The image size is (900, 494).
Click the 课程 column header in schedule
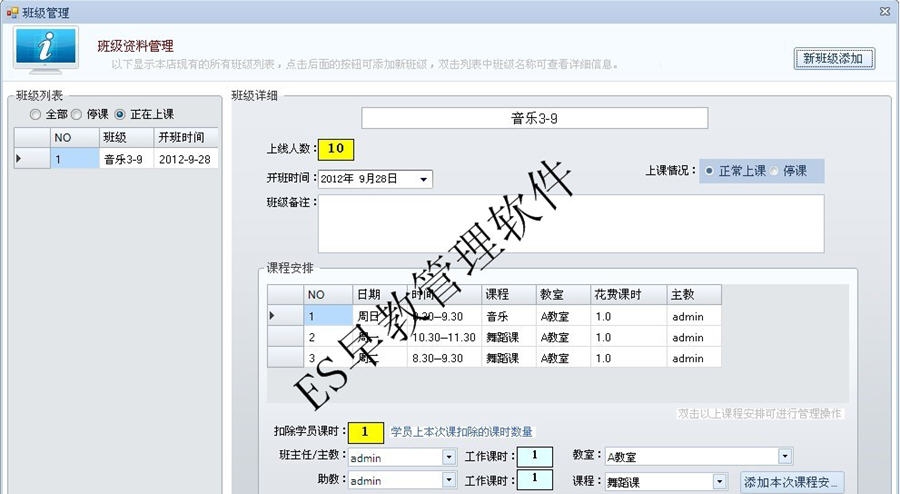(x=509, y=294)
